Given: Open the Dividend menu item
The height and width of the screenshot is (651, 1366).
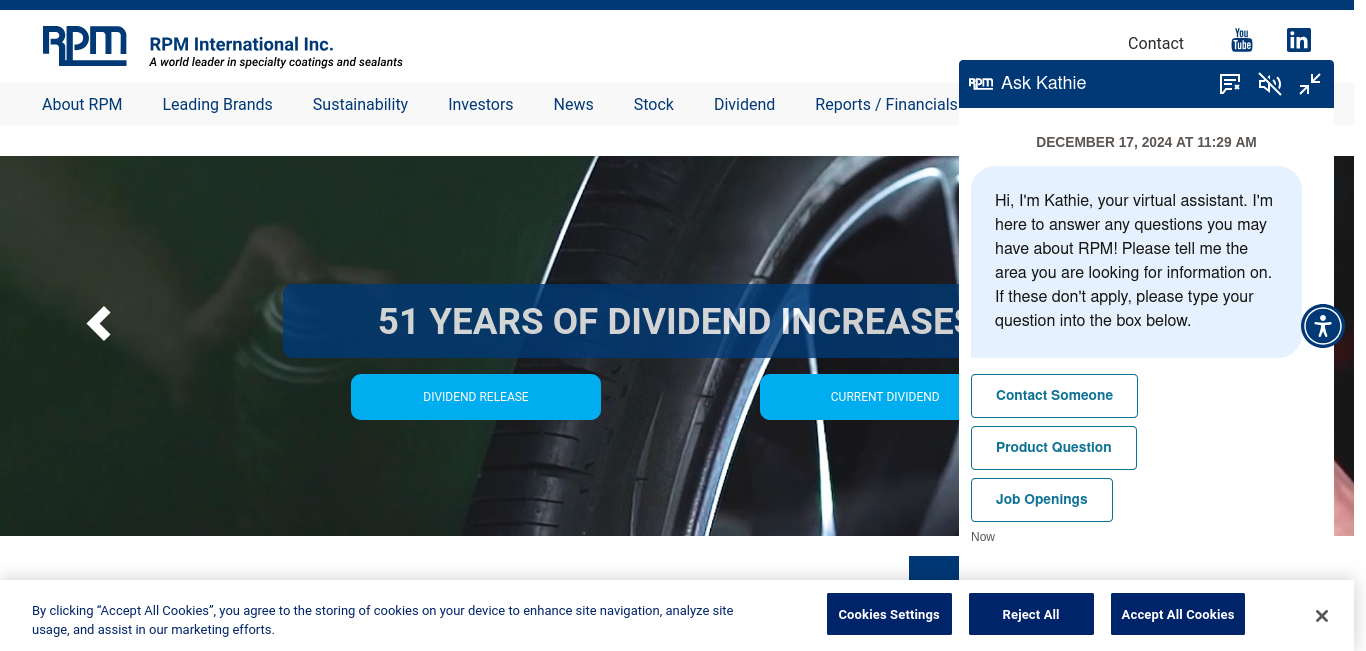Looking at the screenshot, I should tap(744, 104).
